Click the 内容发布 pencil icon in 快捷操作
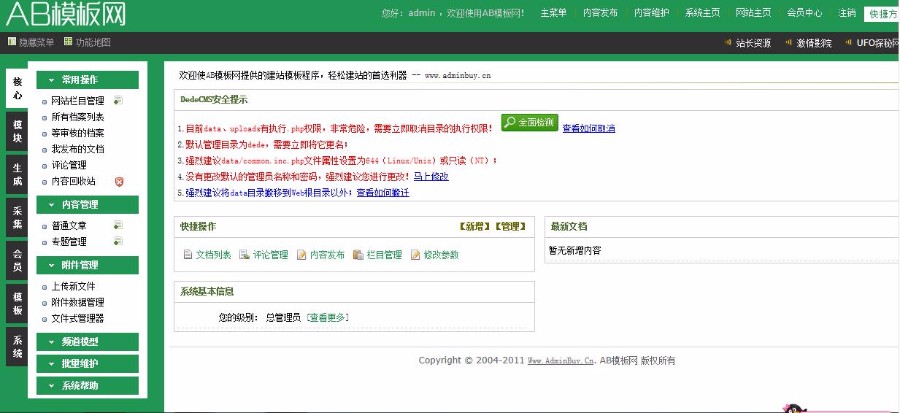Image resolution: width=900 pixels, height=413 pixels. 301,255
